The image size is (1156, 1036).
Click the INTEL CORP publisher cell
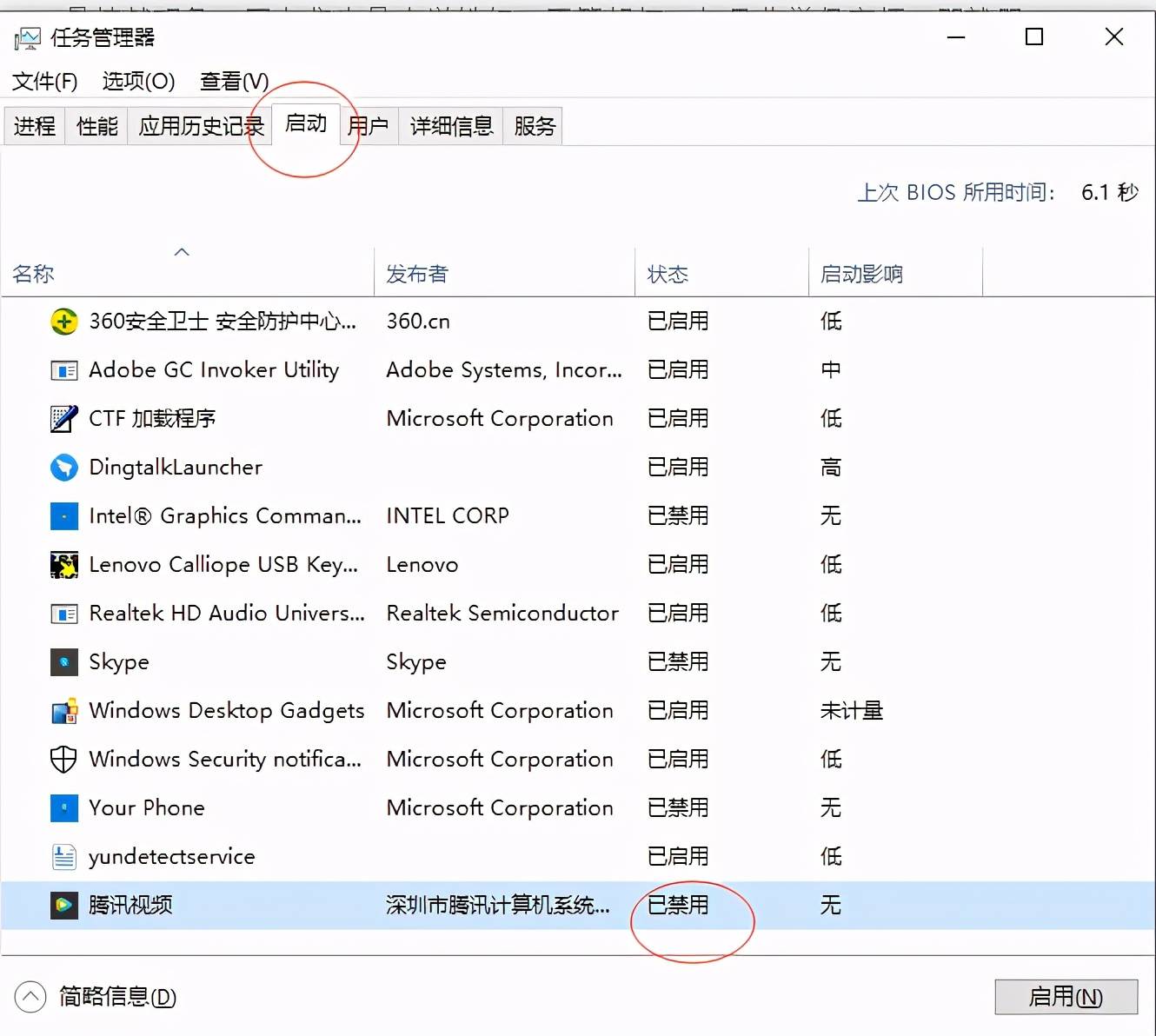pos(448,516)
